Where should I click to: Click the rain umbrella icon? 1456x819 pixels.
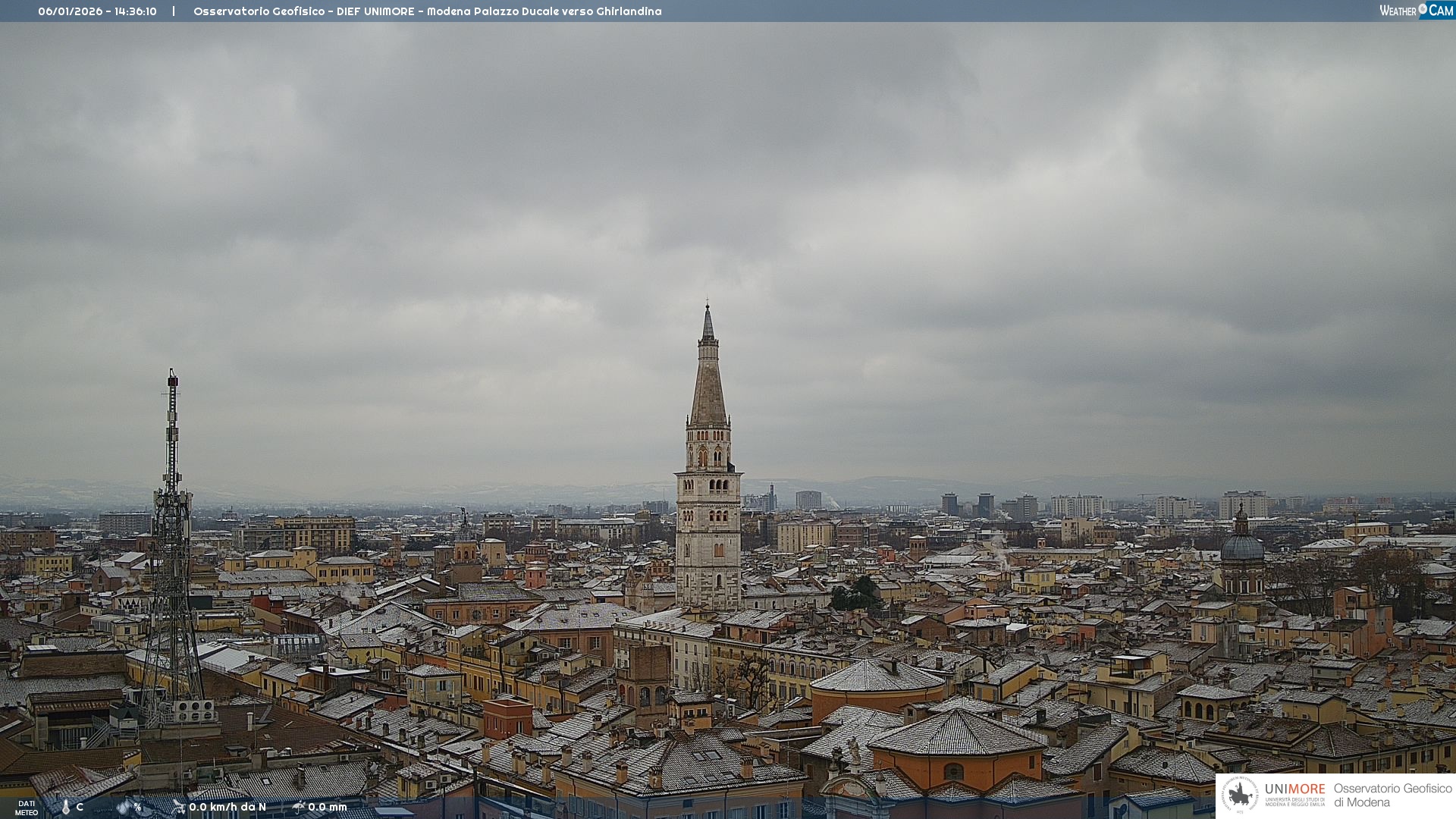click(x=299, y=807)
